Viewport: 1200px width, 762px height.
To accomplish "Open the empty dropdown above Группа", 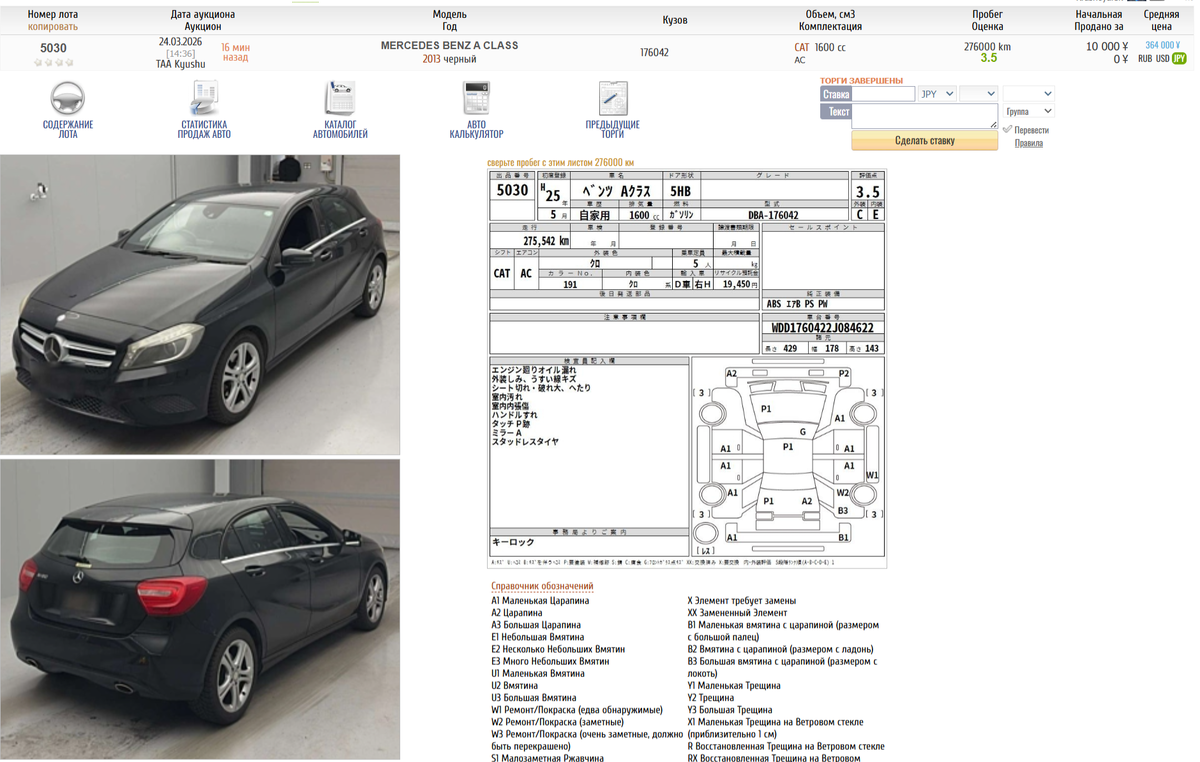I will 1028,94.
